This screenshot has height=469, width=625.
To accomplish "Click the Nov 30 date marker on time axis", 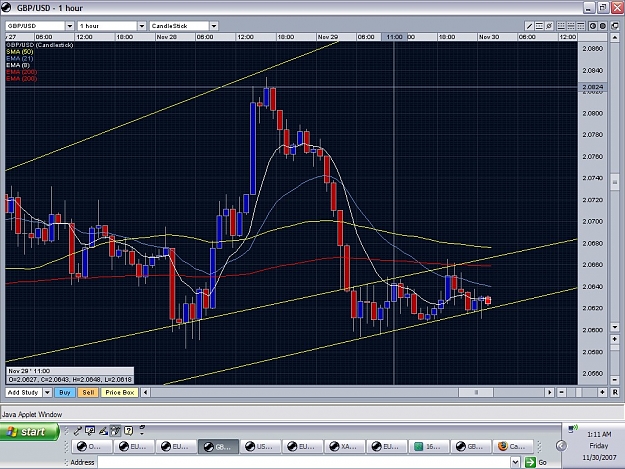I will pos(489,37).
